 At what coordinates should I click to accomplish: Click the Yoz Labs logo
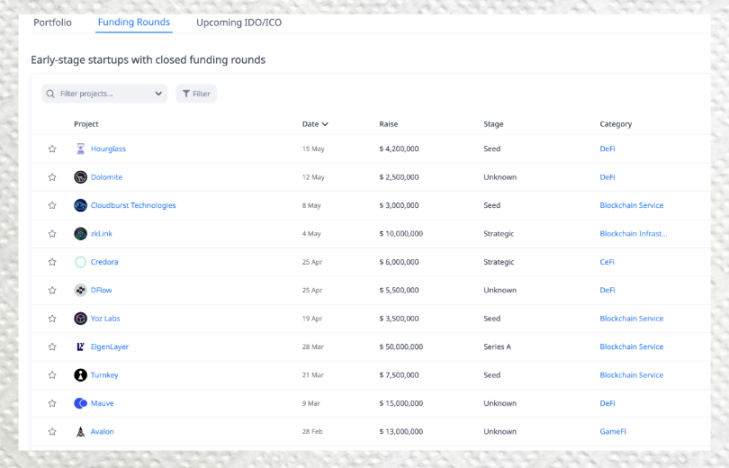click(80, 319)
